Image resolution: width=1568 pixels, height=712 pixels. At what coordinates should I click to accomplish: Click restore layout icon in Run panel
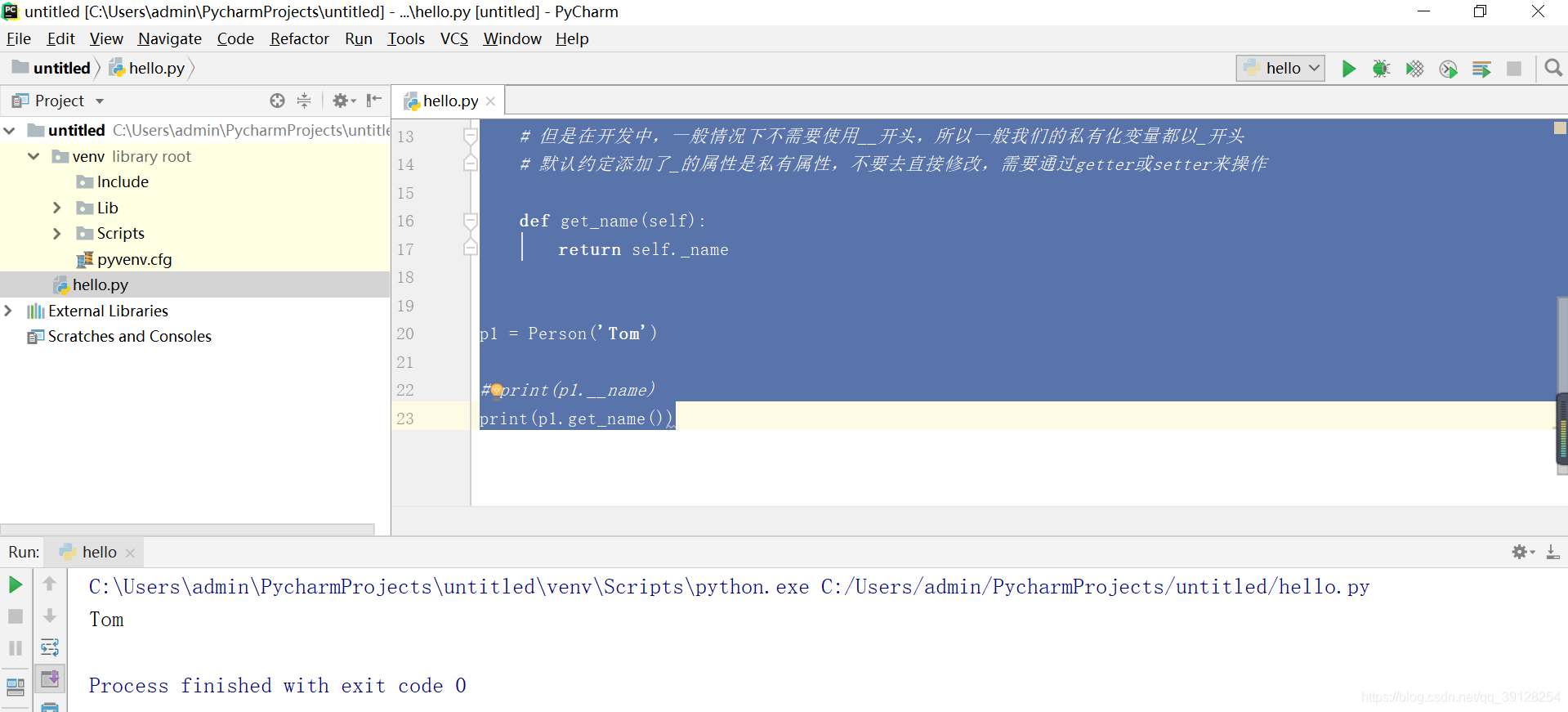(15, 686)
